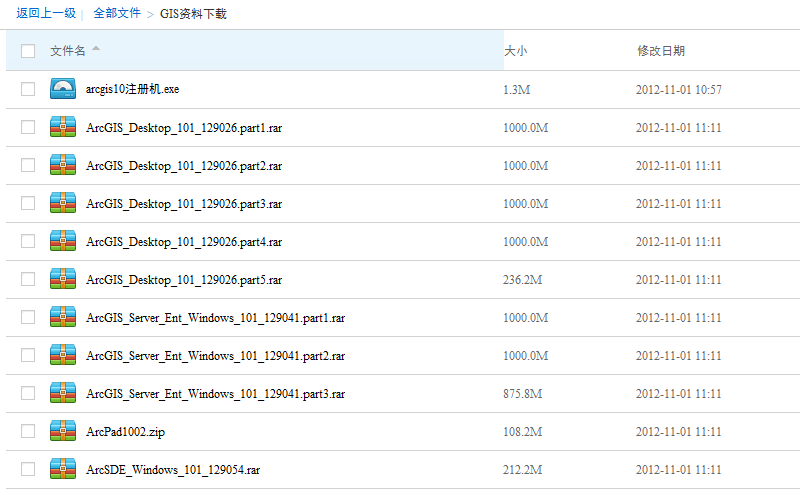Open ArcGIS_Desktop_101_129026.part4.rar file name
Viewport: 800px width, 495px height.
pyautogui.click(x=184, y=242)
